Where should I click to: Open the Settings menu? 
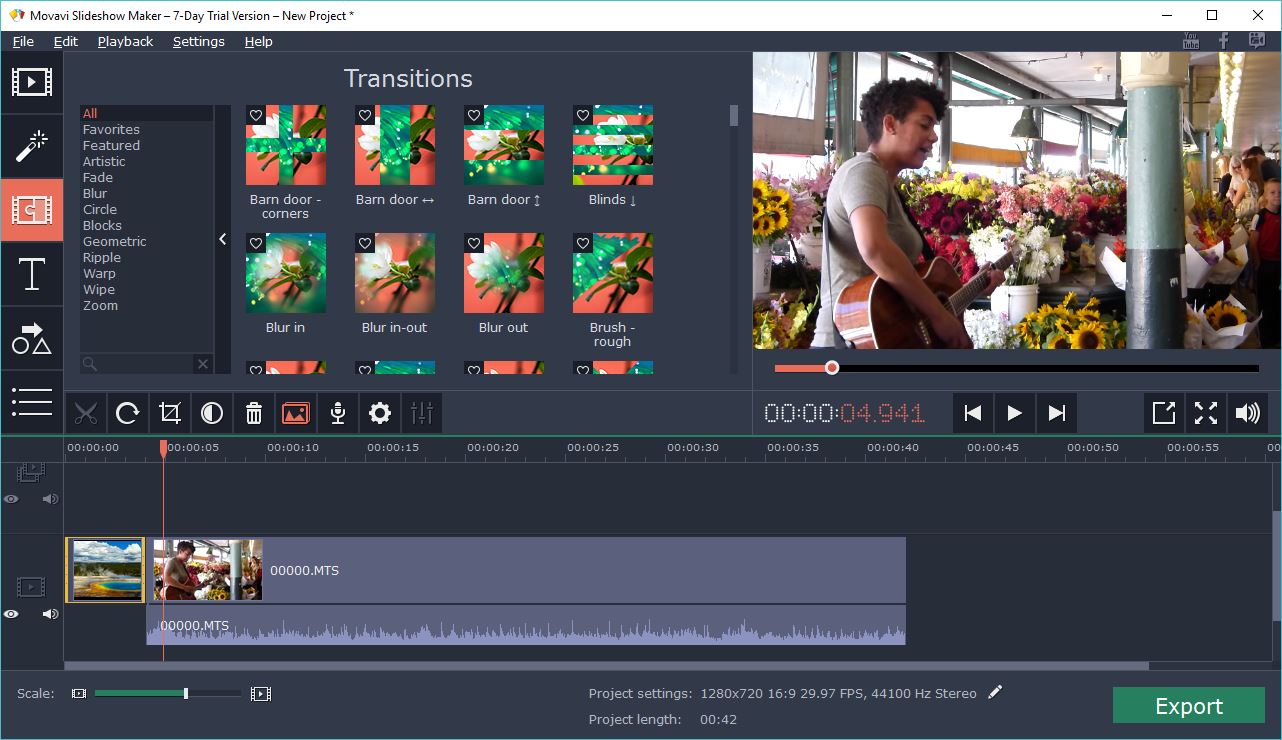tap(198, 41)
